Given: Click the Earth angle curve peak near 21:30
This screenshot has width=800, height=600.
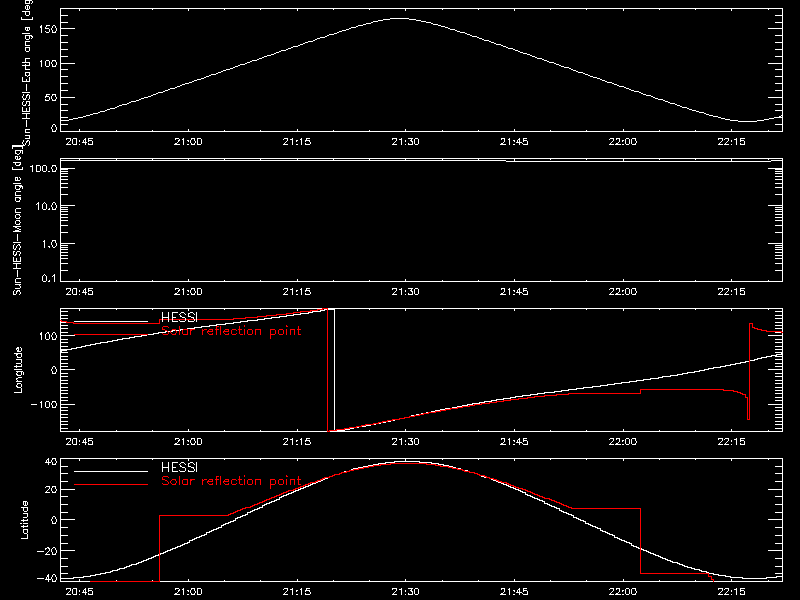Looking at the screenshot, I should point(401,18).
